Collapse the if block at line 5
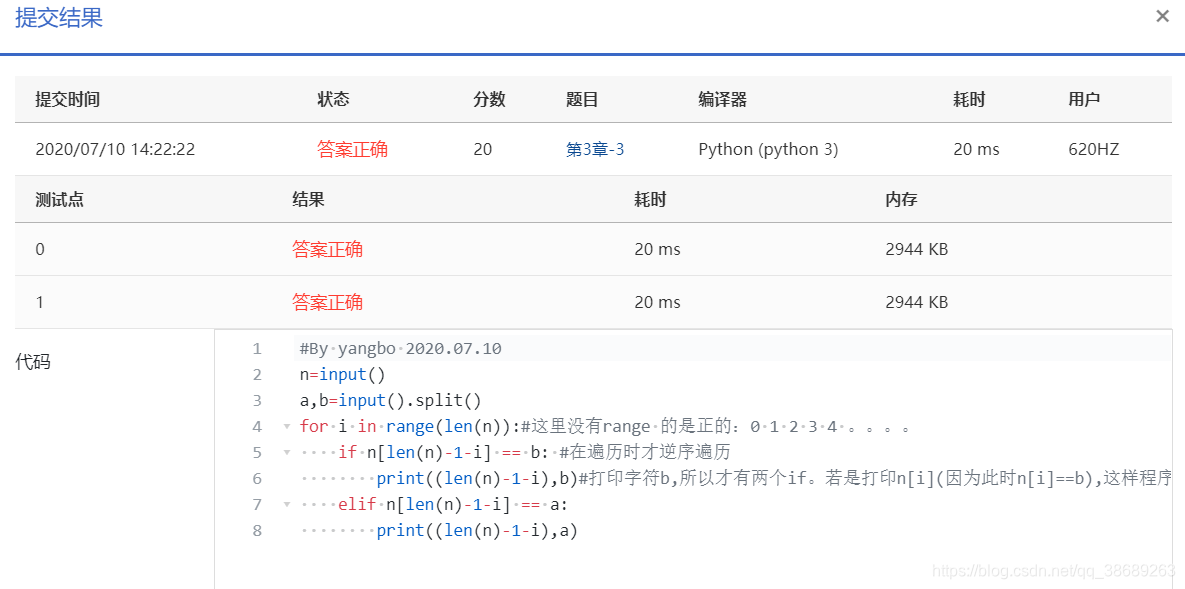 (286, 451)
